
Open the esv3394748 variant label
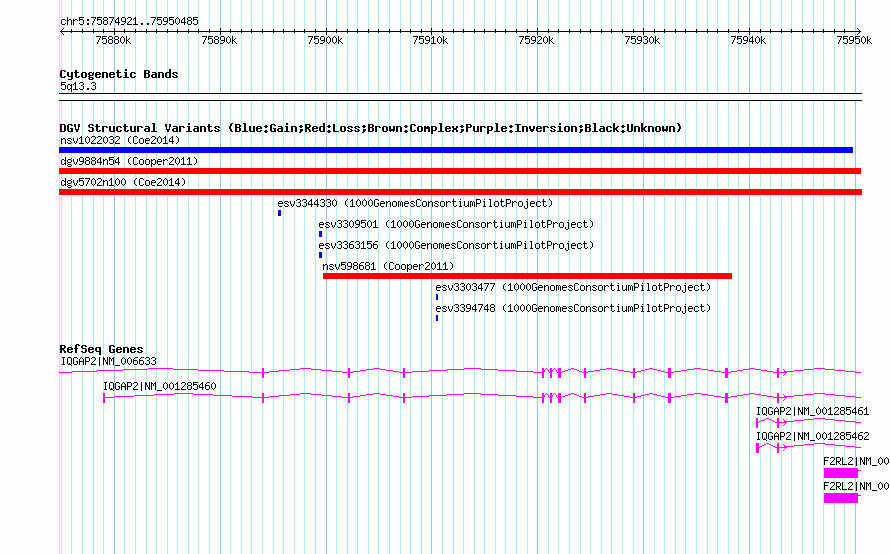(573, 308)
